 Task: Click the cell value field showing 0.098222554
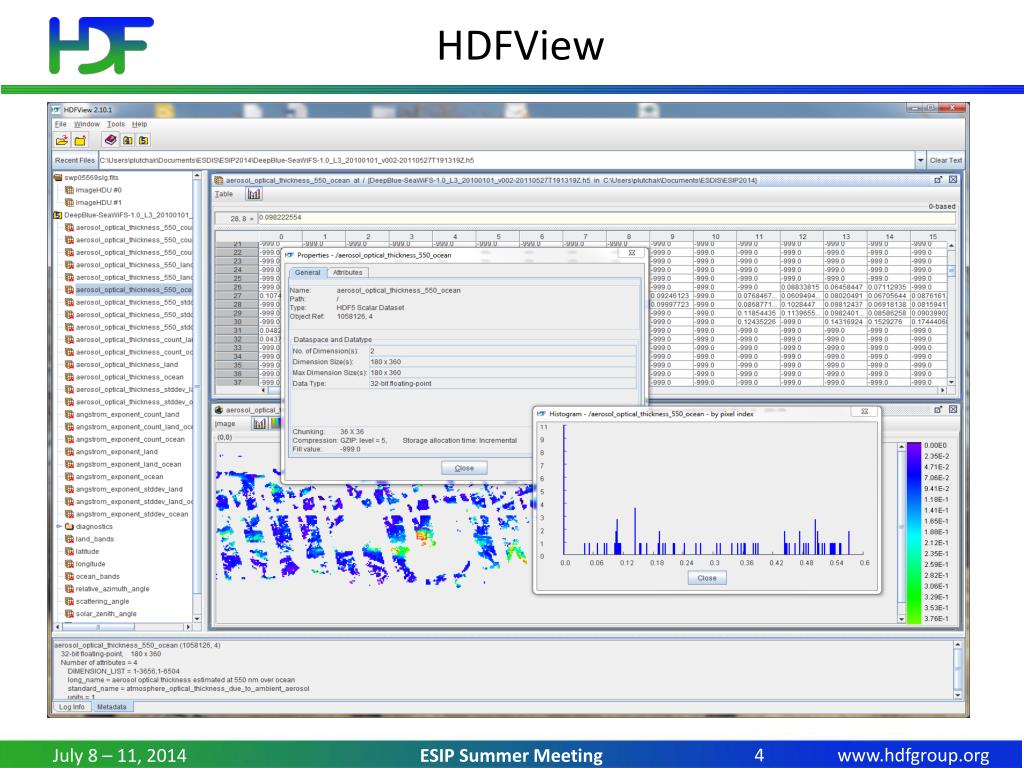click(606, 217)
